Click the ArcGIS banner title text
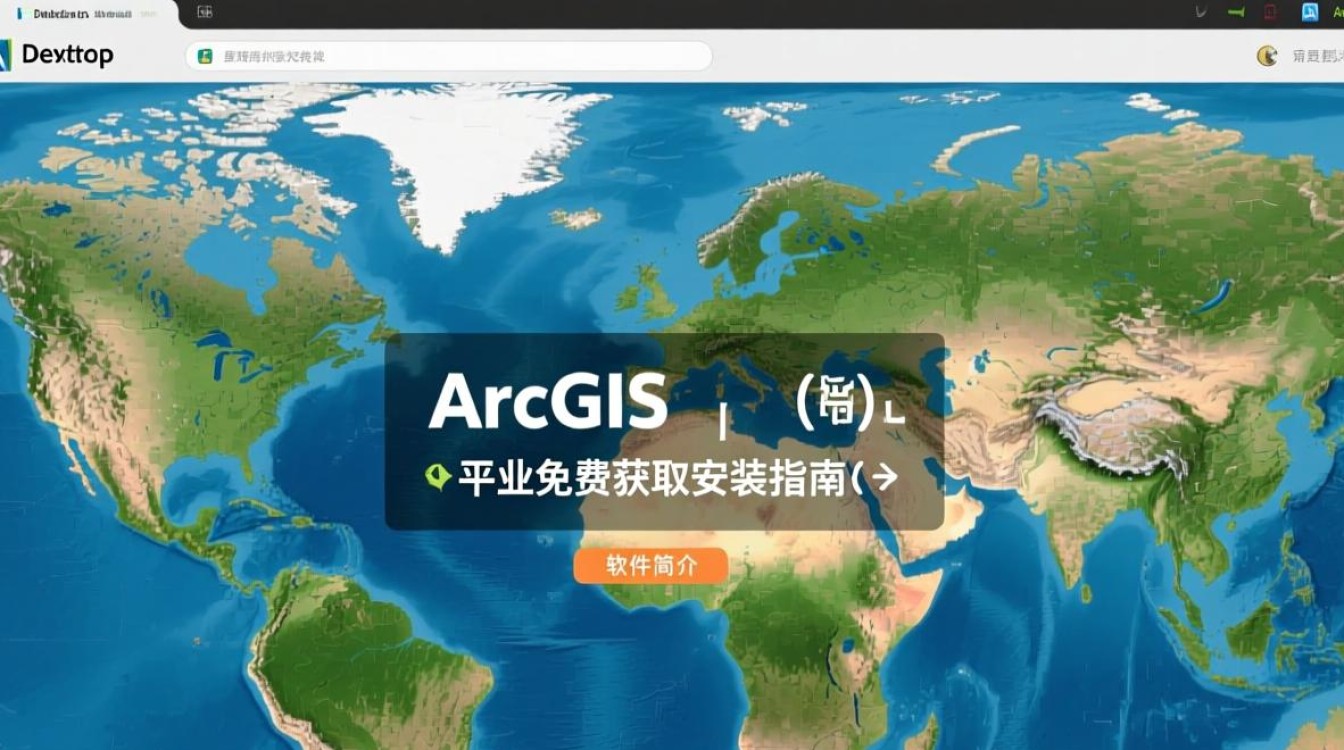The height and width of the screenshot is (750, 1344). click(x=550, y=400)
